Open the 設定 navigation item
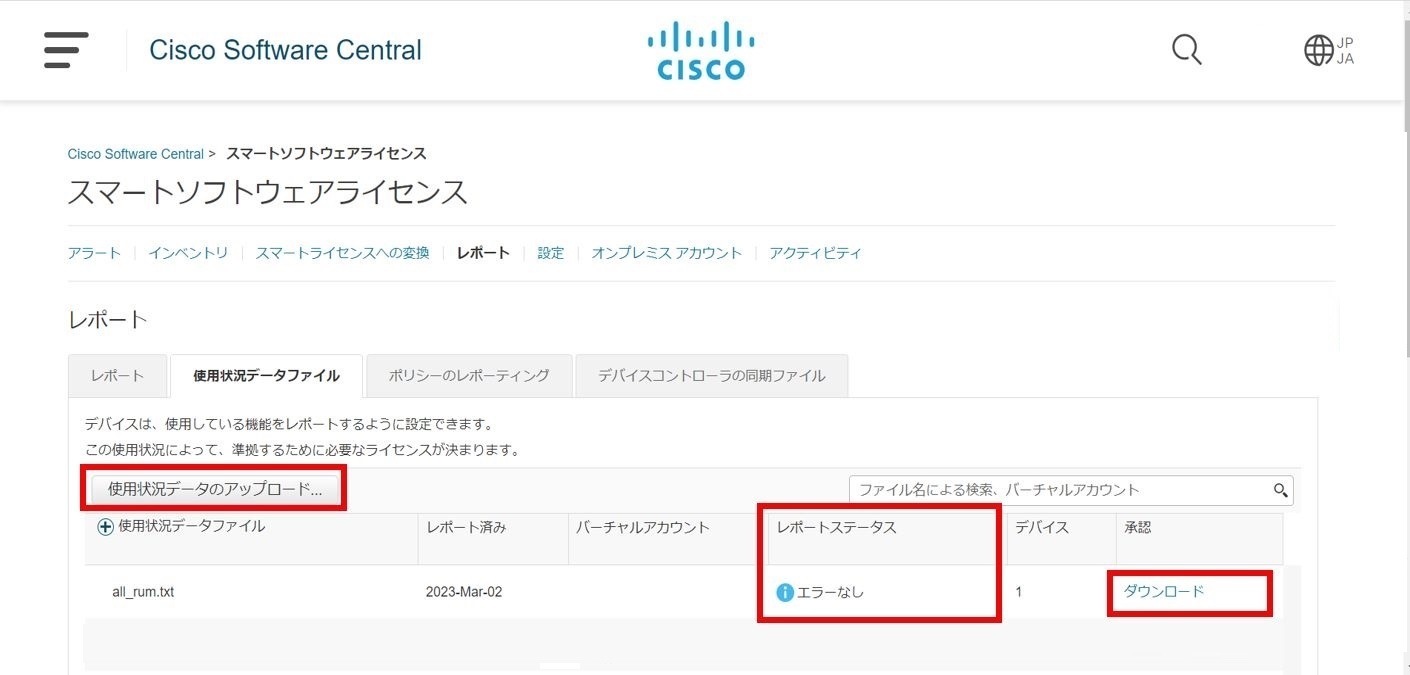 point(550,253)
